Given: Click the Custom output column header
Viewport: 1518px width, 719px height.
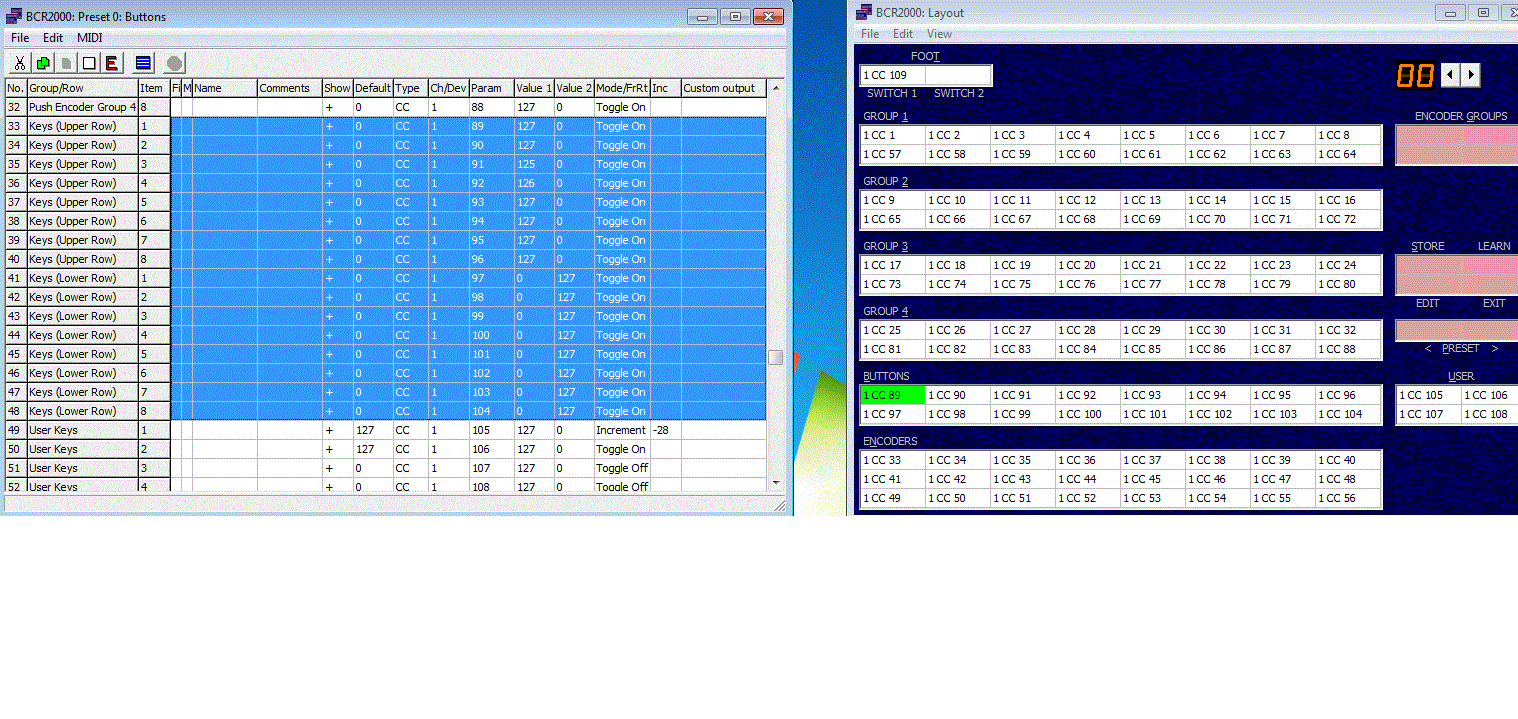Looking at the screenshot, I should 724,88.
